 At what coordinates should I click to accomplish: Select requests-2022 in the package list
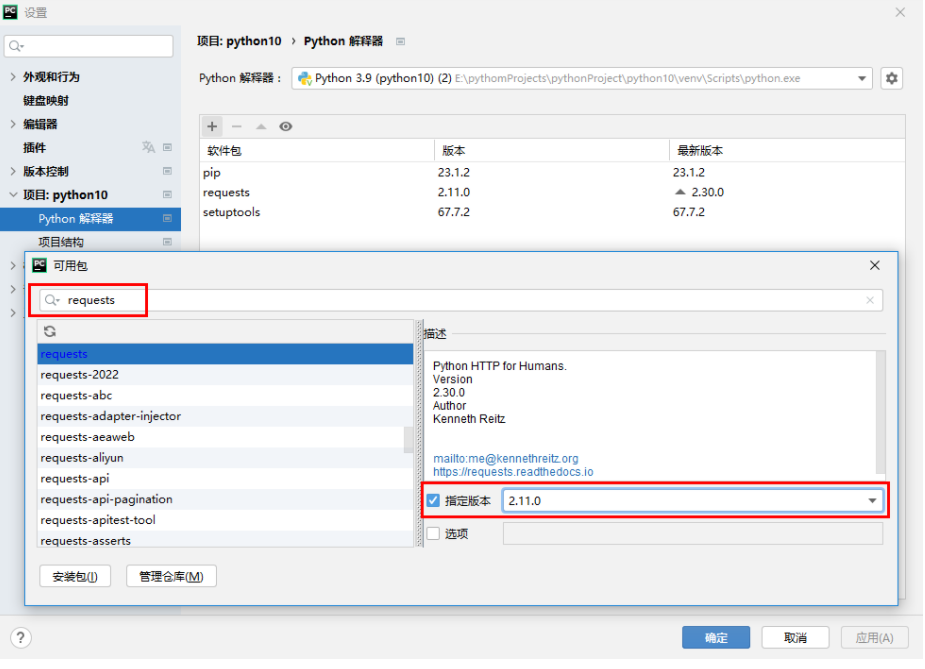tap(225, 375)
